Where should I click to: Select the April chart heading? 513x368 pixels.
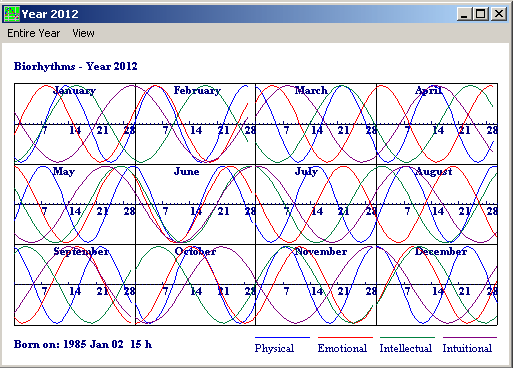(429, 90)
